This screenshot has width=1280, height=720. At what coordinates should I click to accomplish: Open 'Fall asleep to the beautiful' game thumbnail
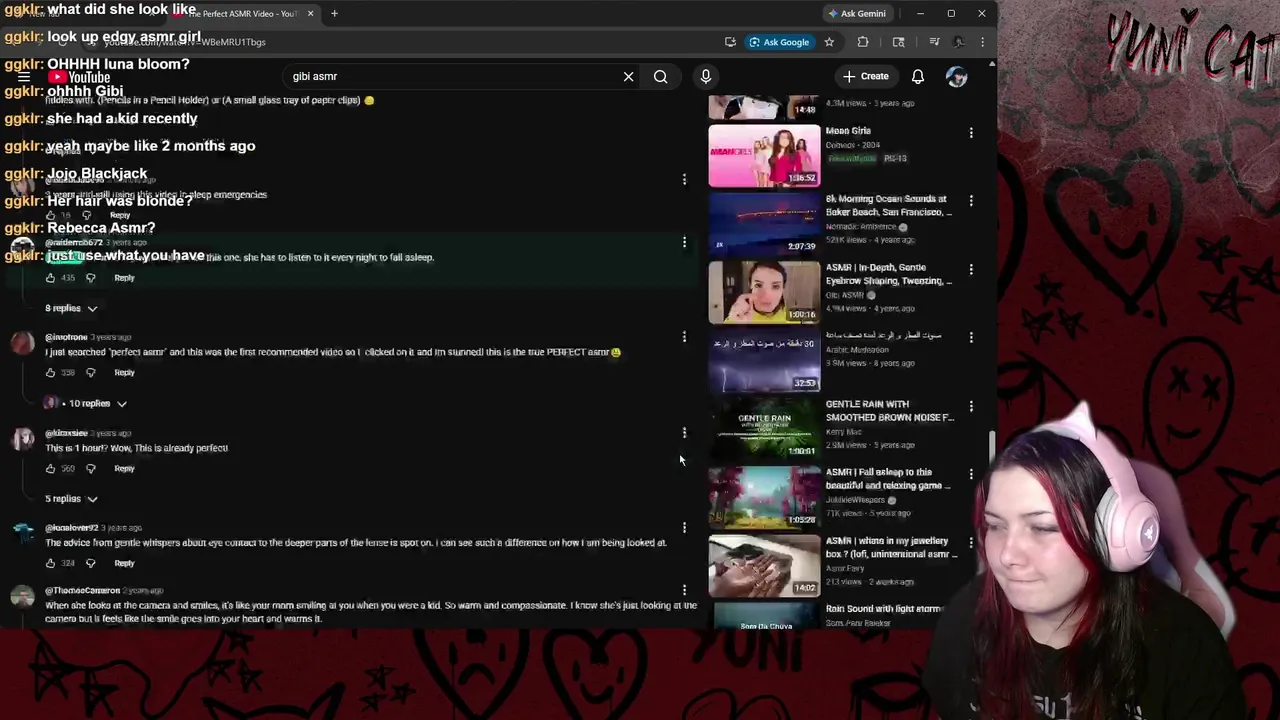click(x=764, y=498)
